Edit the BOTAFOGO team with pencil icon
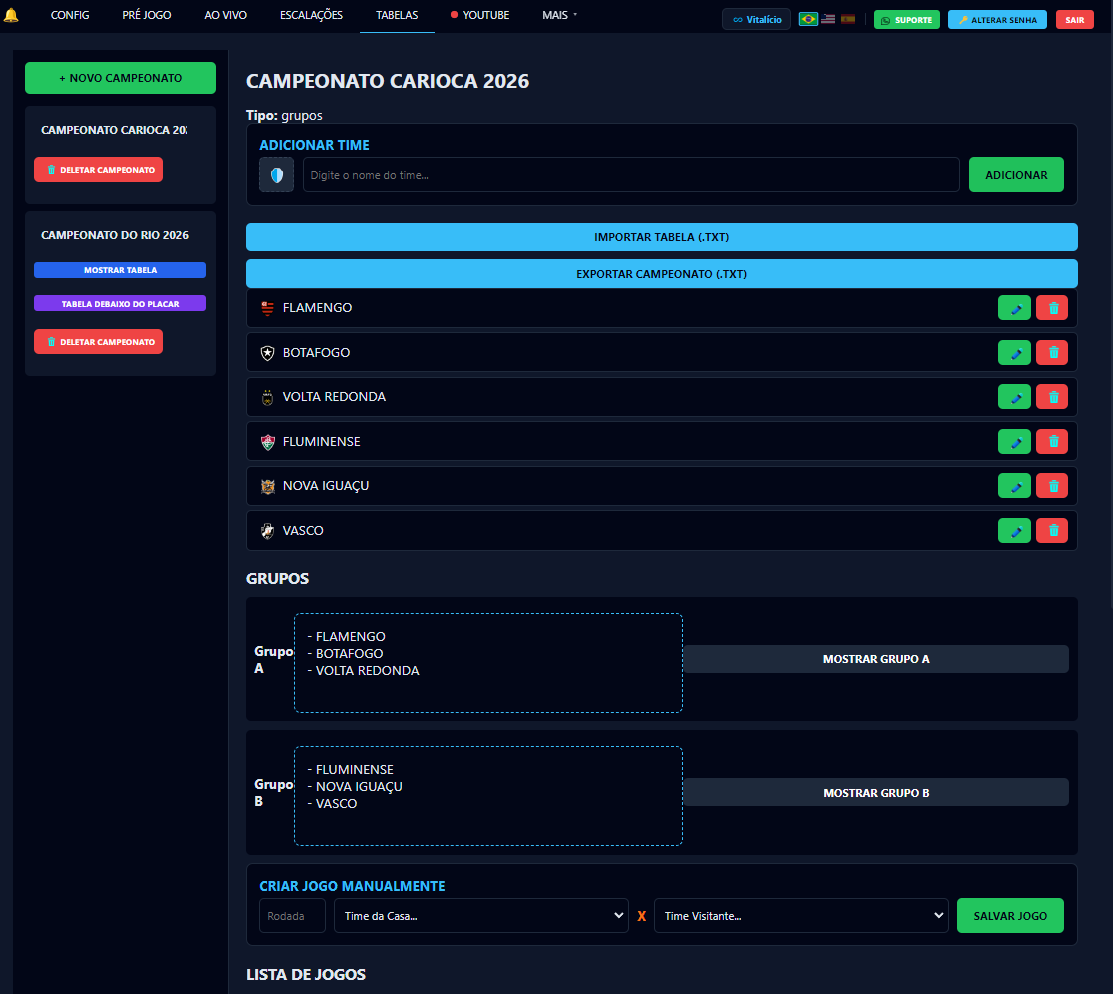This screenshot has width=1113, height=994. click(x=1014, y=353)
